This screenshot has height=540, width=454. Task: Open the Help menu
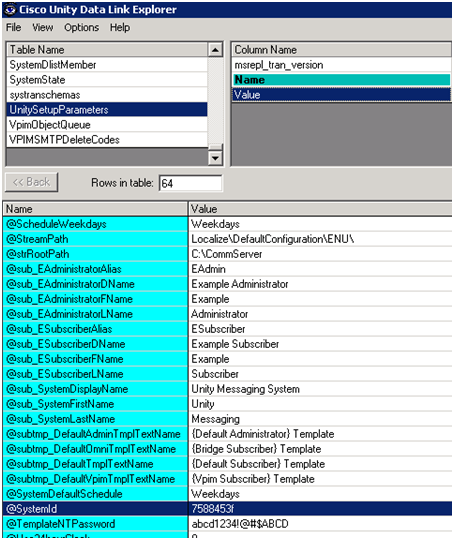coord(120,28)
